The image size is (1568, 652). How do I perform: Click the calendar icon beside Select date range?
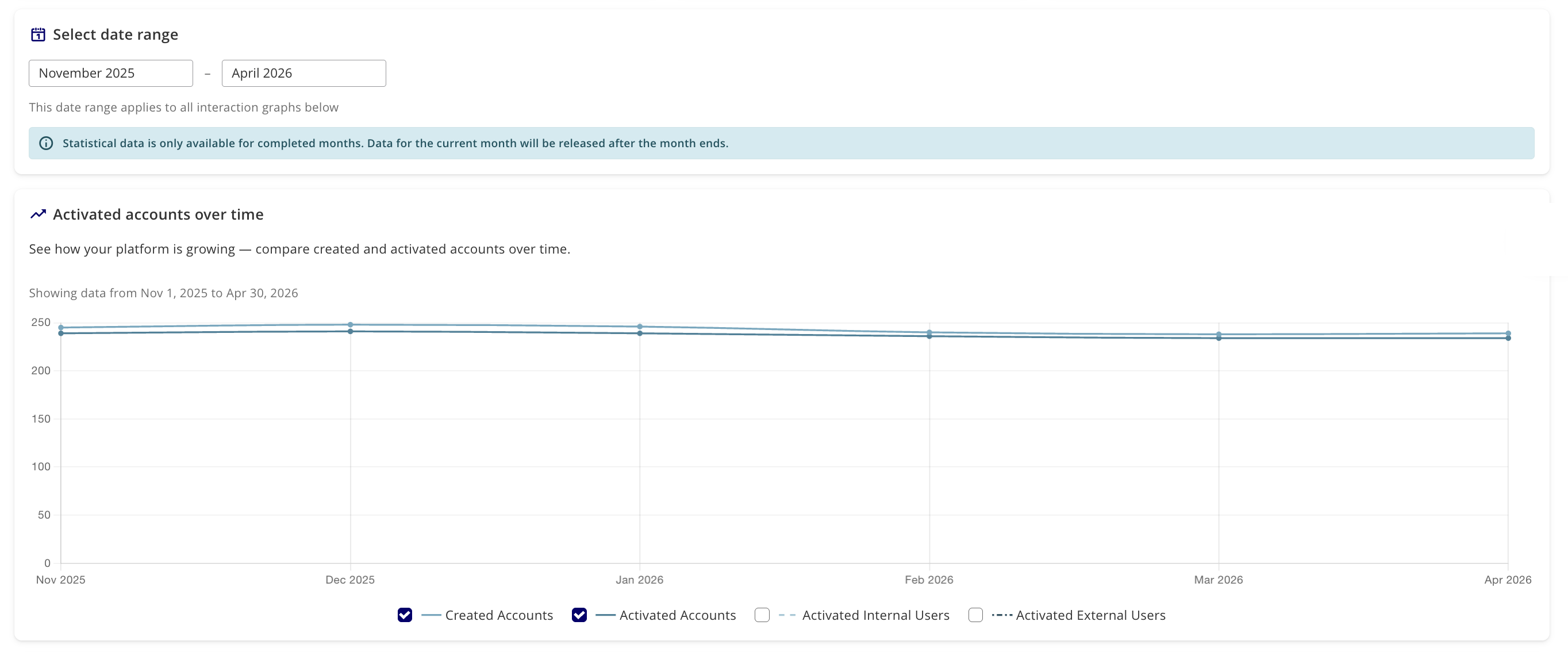(x=38, y=34)
